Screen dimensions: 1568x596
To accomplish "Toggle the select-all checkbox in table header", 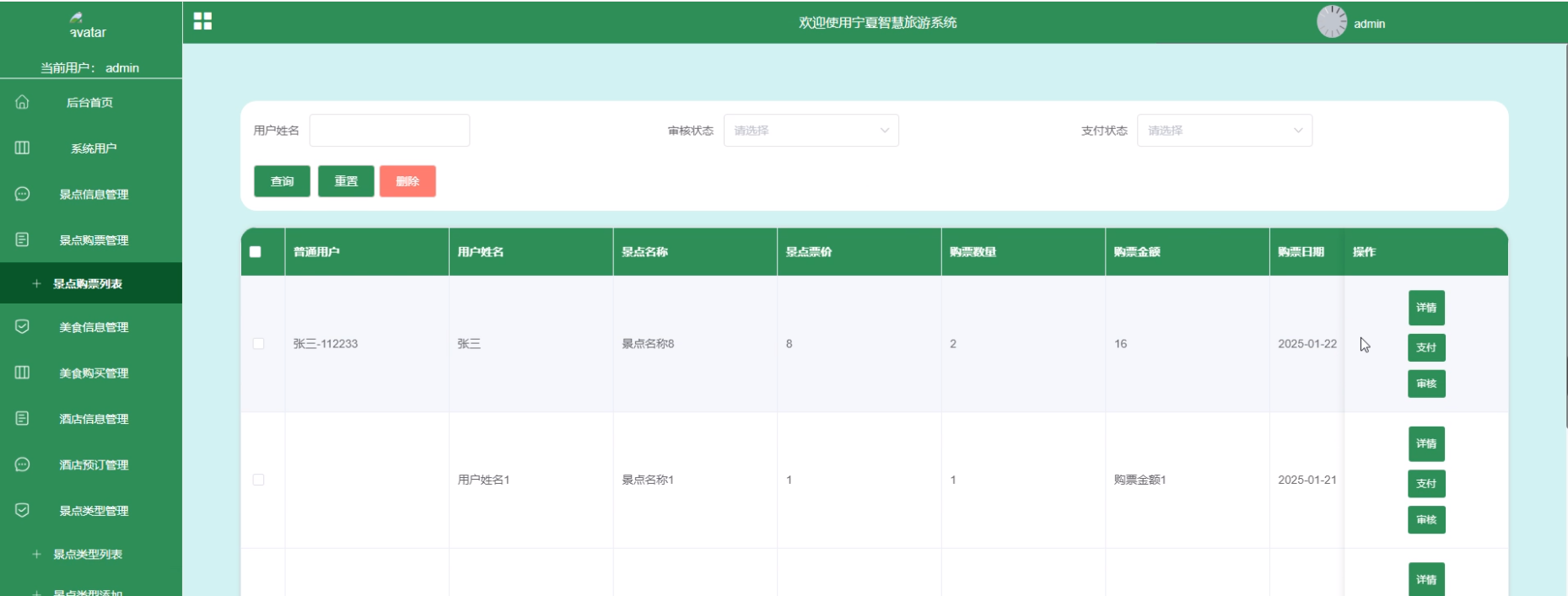I will [256, 251].
